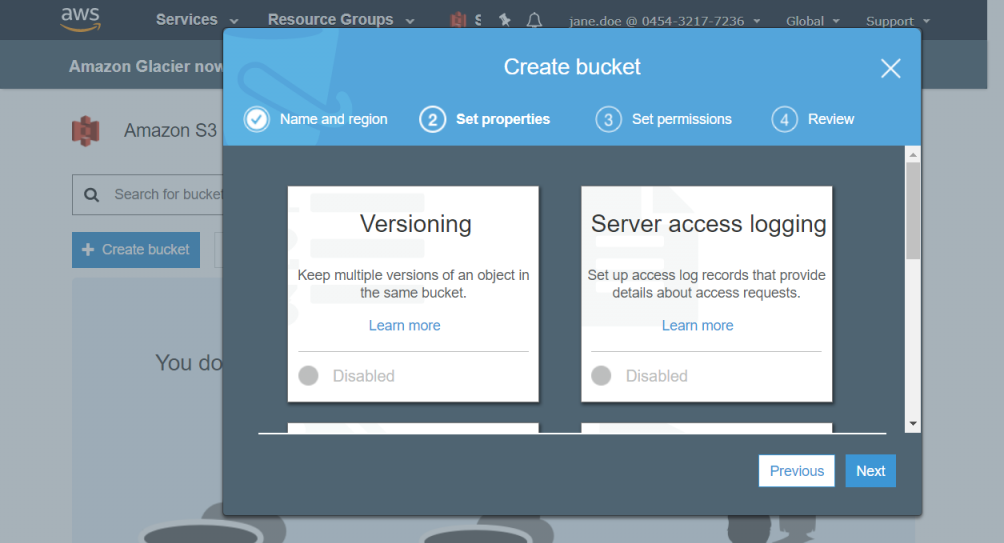The height and width of the screenshot is (543, 1004).
Task: Click the S3 shortcut icon in the header
Action: 458,20
